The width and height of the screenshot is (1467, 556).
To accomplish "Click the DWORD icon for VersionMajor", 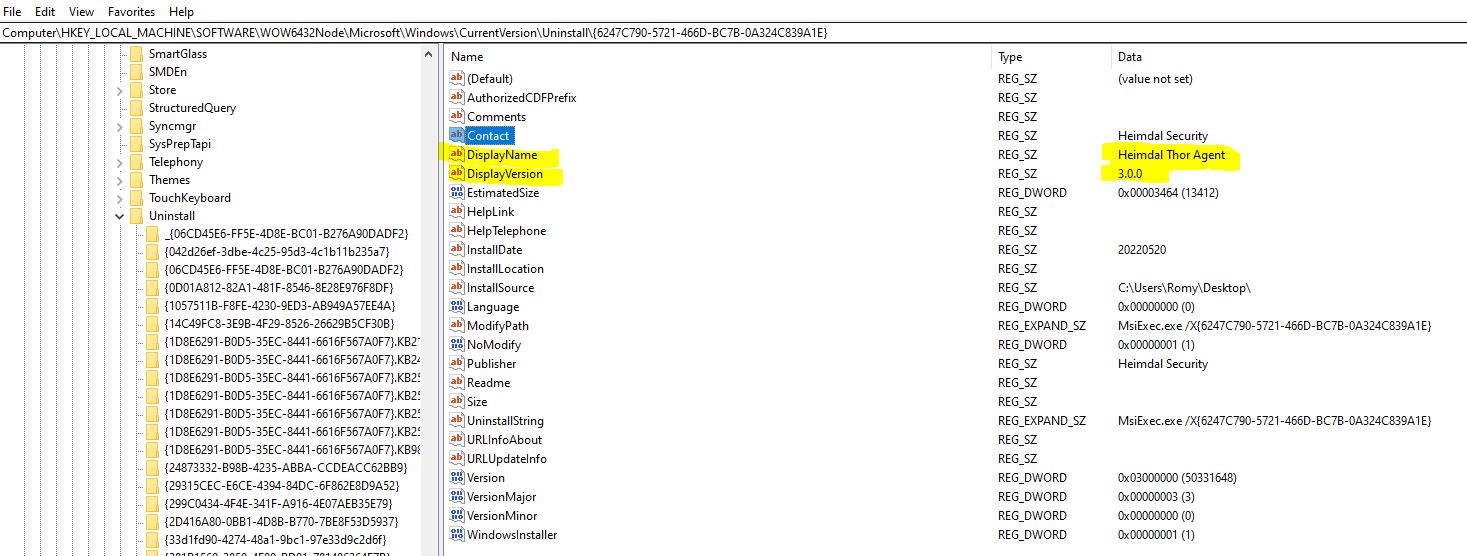I will point(457,496).
